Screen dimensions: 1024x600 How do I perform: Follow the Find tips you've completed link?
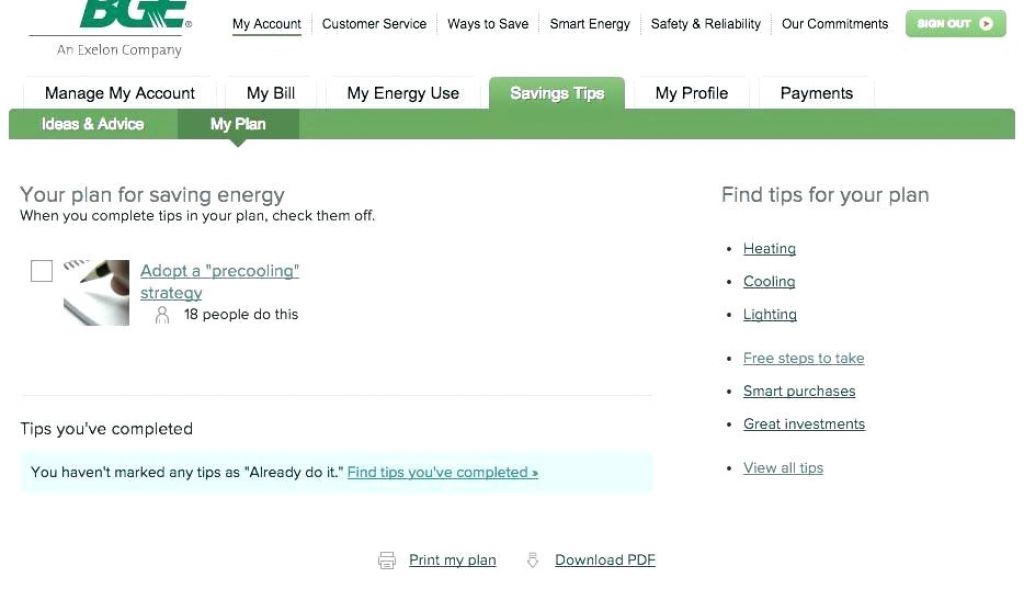click(x=442, y=472)
